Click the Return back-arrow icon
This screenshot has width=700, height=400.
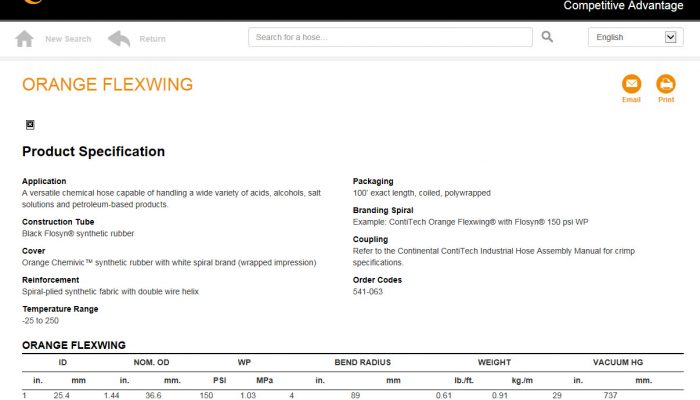tap(119, 38)
